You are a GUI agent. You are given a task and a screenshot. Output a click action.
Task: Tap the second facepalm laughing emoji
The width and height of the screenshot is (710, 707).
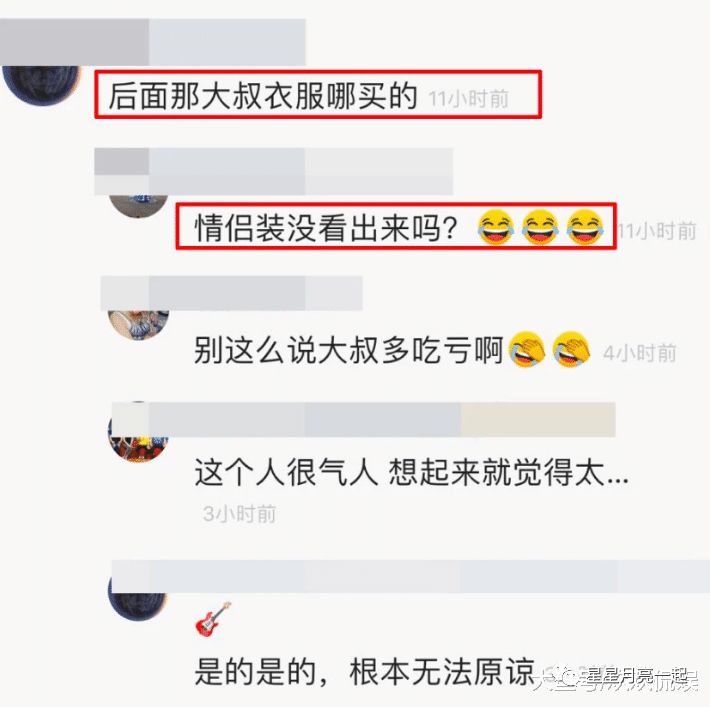point(571,349)
